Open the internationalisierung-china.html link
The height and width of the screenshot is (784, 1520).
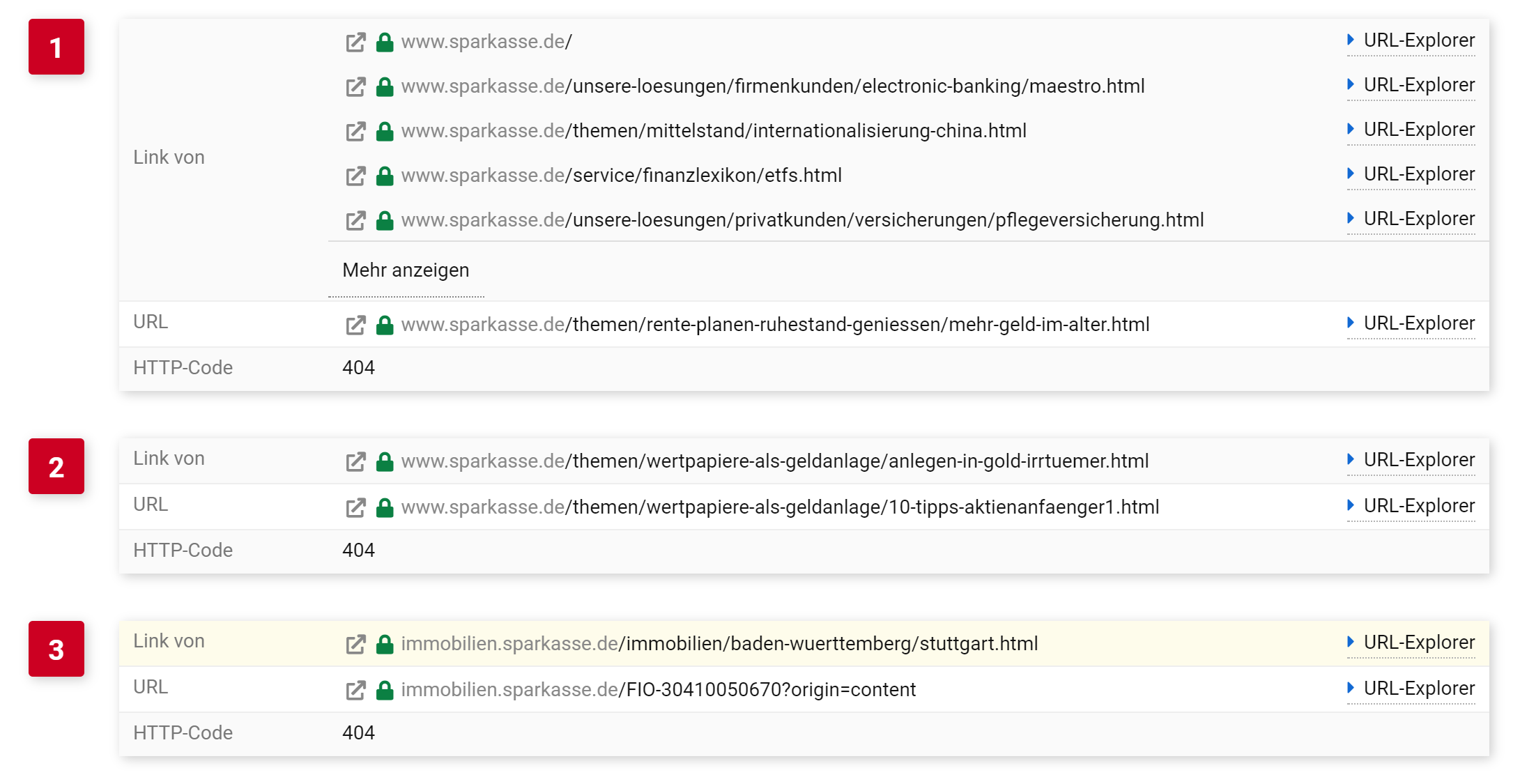pos(714,131)
